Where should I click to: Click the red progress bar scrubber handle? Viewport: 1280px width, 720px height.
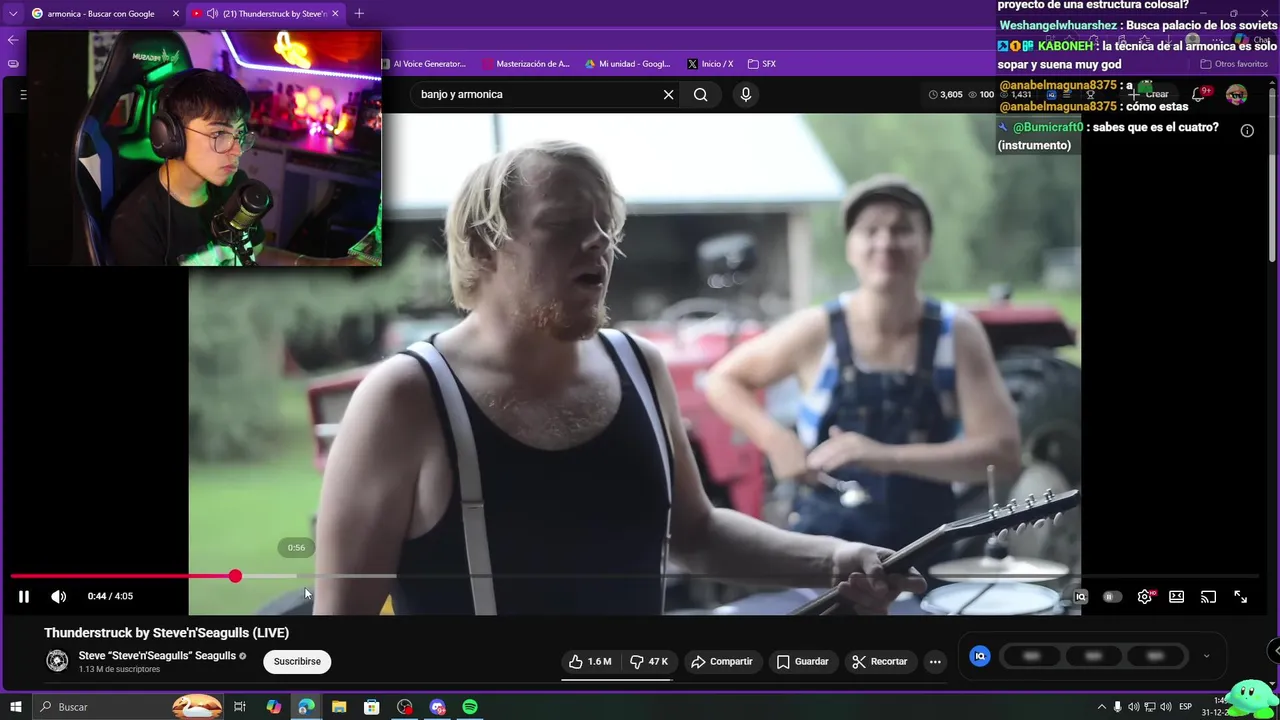pos(235,576)
